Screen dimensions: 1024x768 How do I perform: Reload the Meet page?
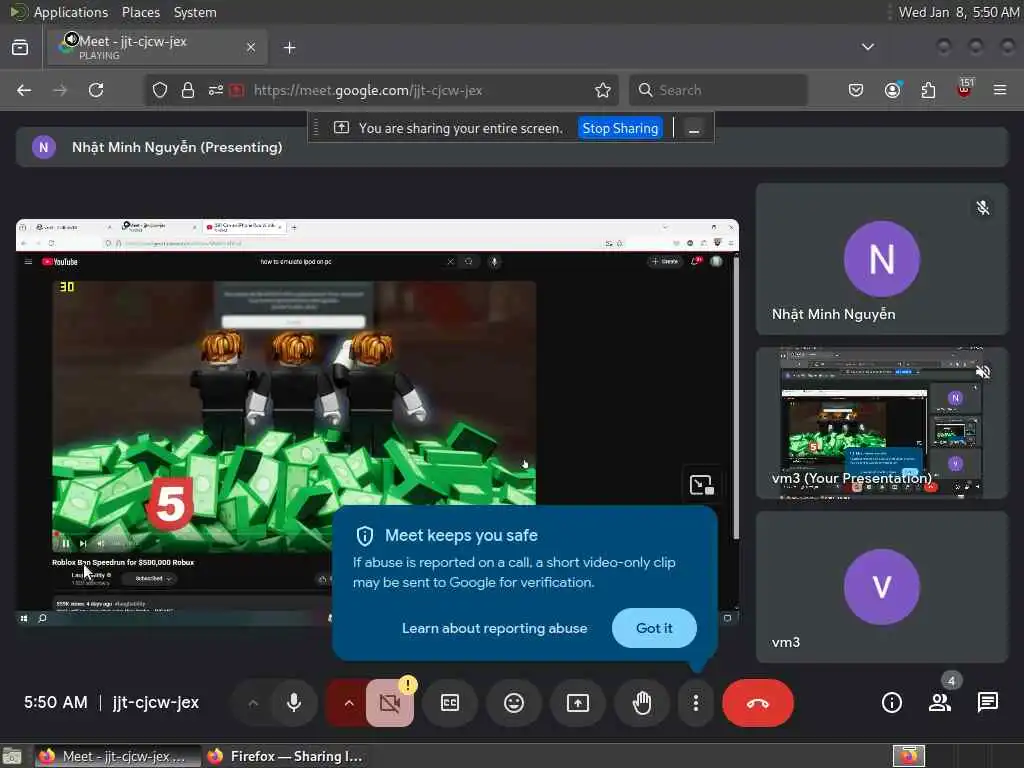tap(96, 90)
